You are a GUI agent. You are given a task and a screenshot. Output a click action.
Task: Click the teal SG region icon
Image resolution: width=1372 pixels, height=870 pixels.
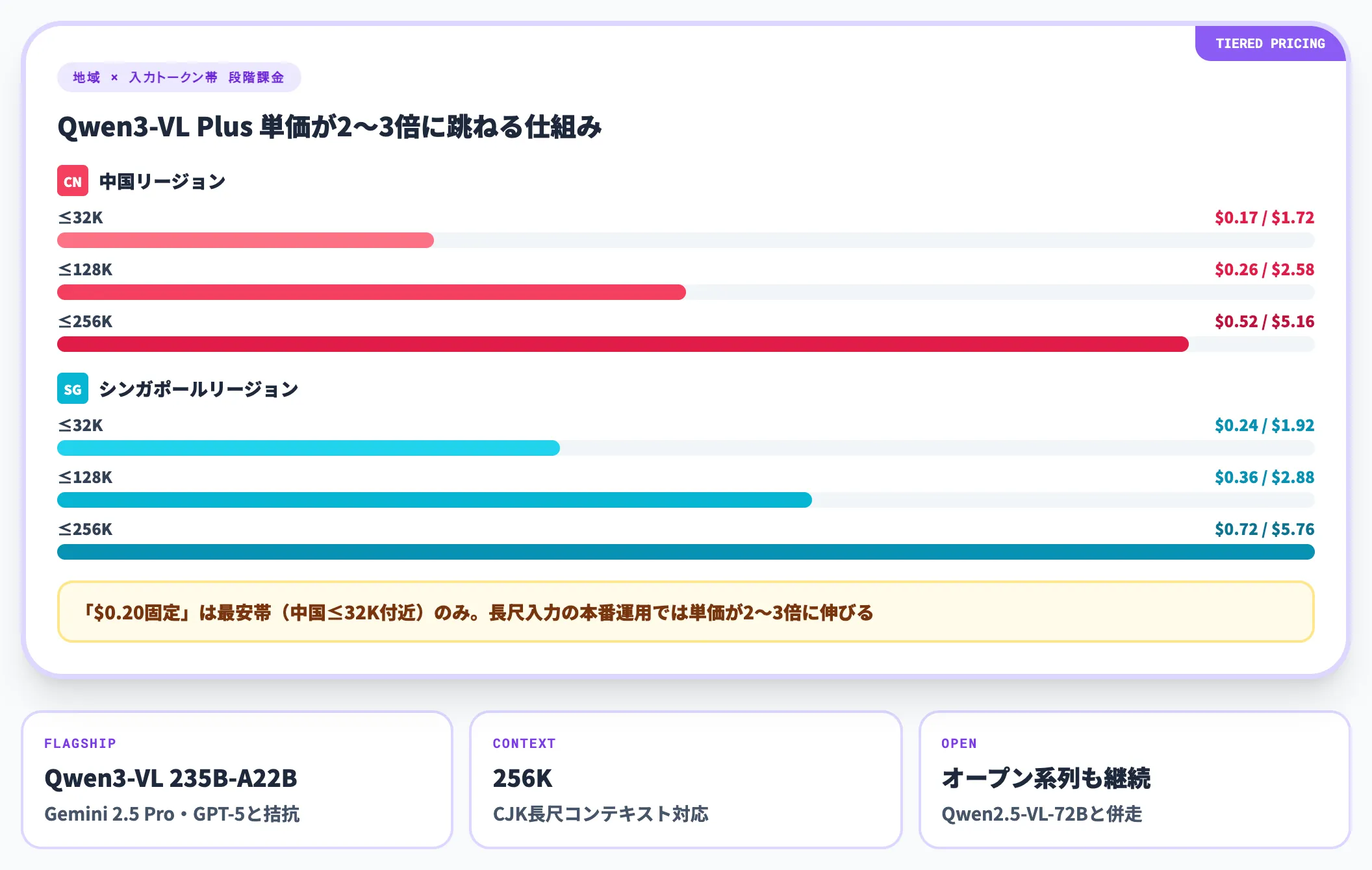(73, 389)
